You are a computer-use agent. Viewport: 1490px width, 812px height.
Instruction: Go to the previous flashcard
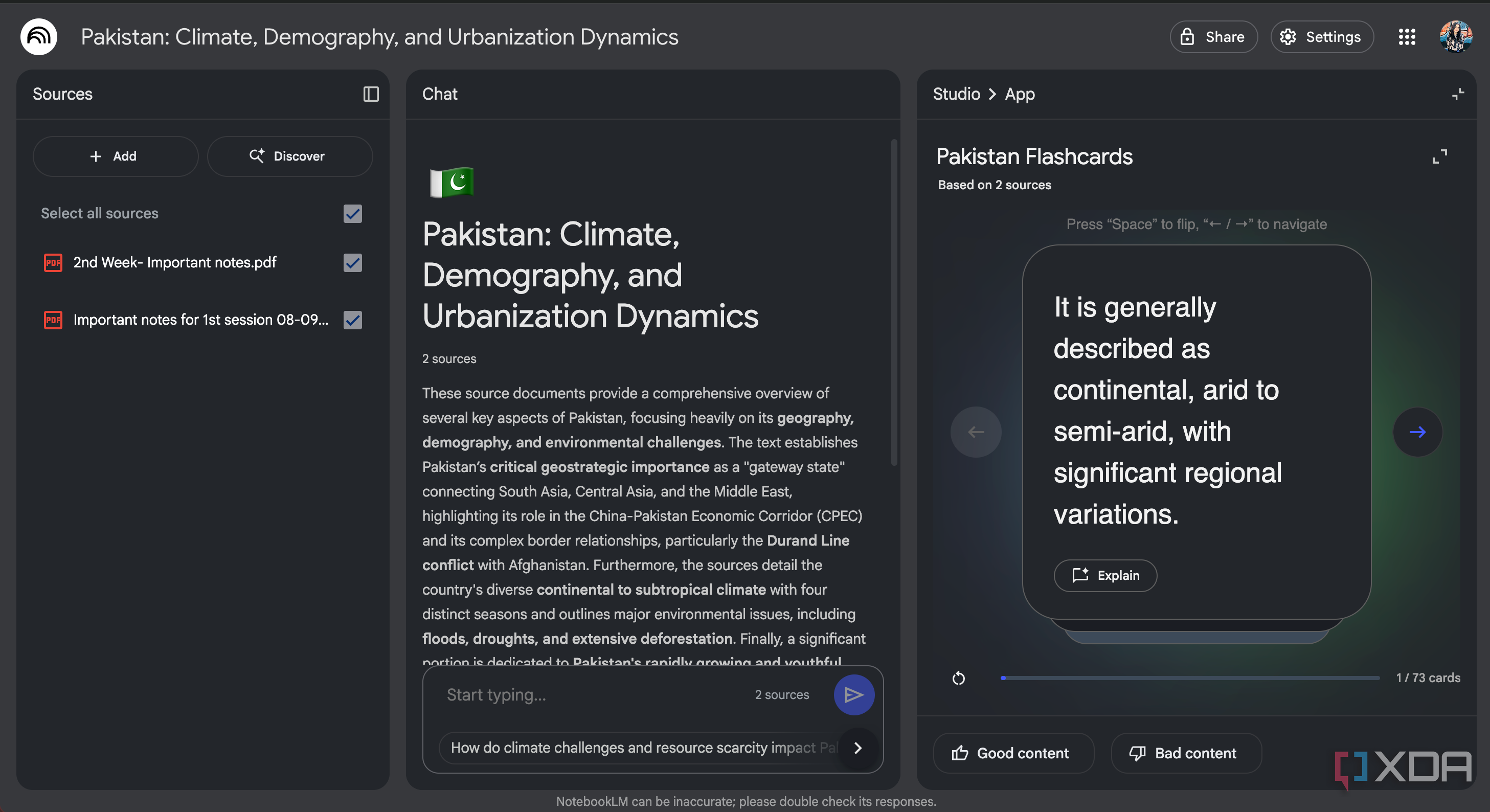click(976, 432)
